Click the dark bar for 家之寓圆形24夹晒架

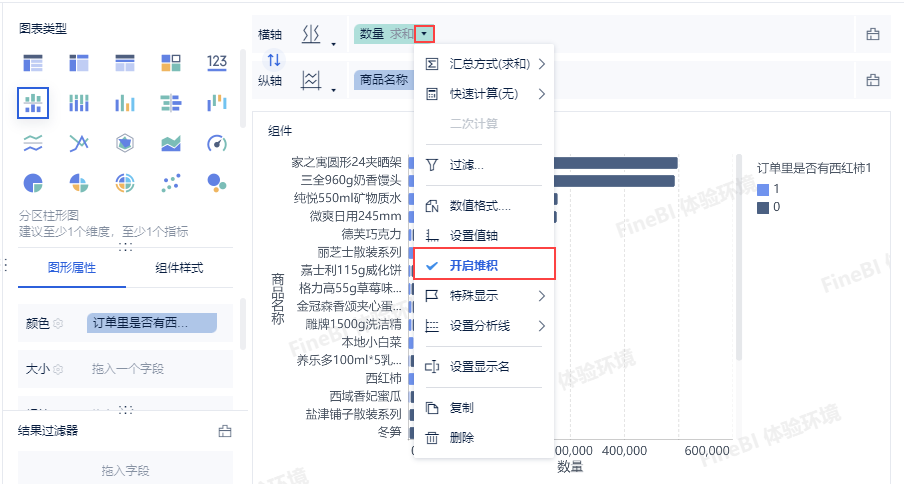[615, 163]
